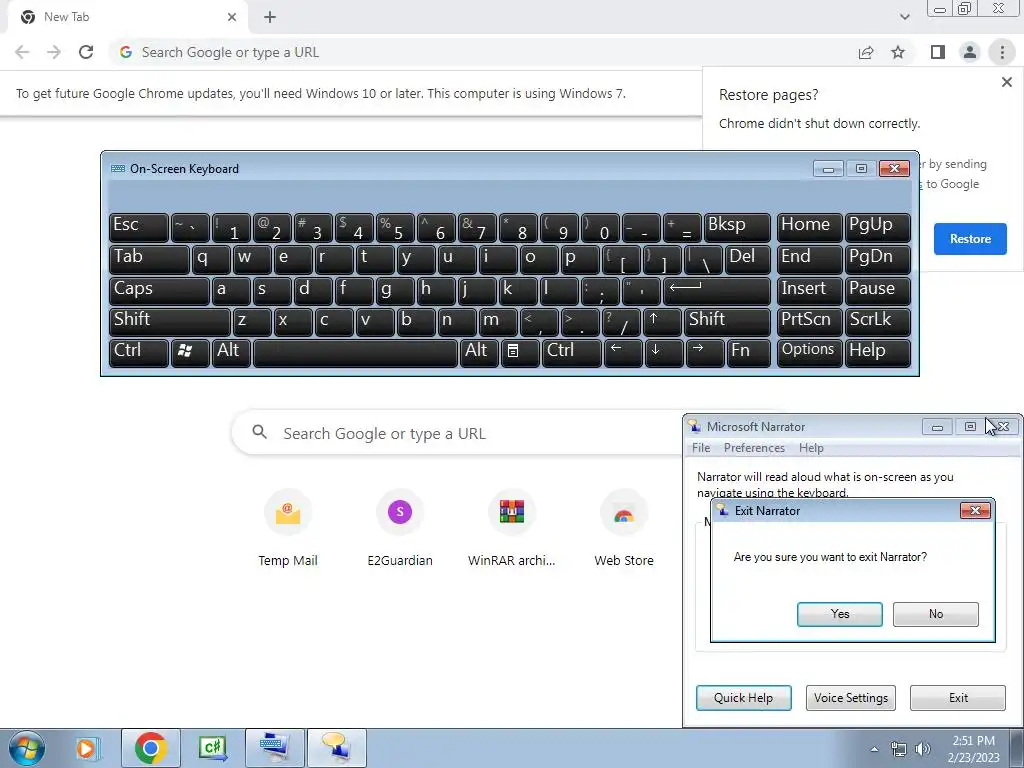Click Quick Help in Narrator window
This screenshot has height=768, width=1024.
[743, 697]
